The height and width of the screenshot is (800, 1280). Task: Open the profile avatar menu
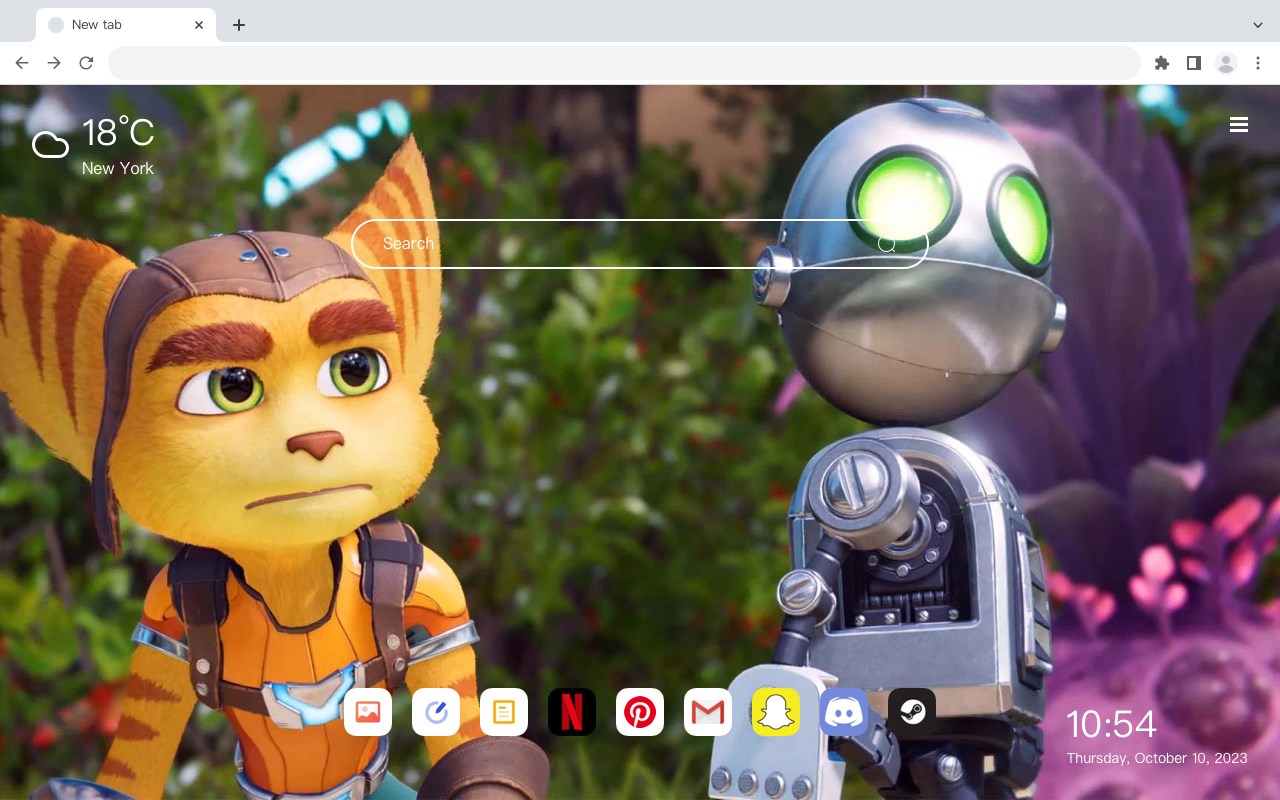click(1226, 63)
